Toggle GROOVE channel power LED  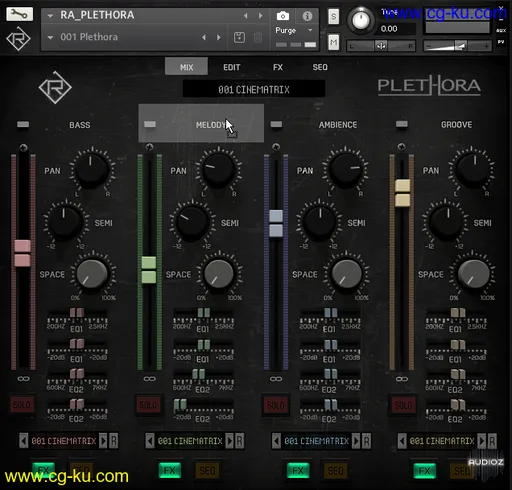[x=402, y=124]
